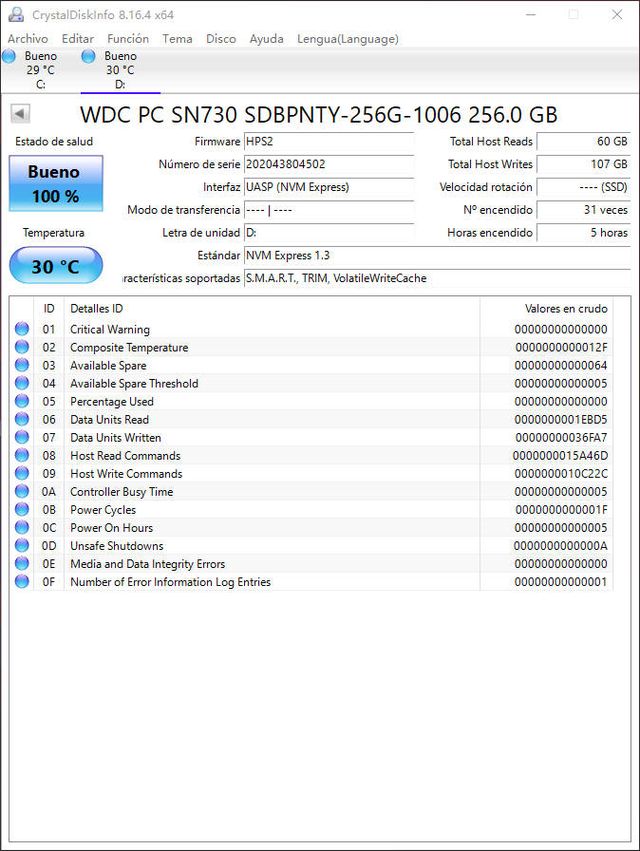The height and width of the screenshot is (851, 640).
Task: Click the Critical Warning status orb
Action: pos(22,329)
